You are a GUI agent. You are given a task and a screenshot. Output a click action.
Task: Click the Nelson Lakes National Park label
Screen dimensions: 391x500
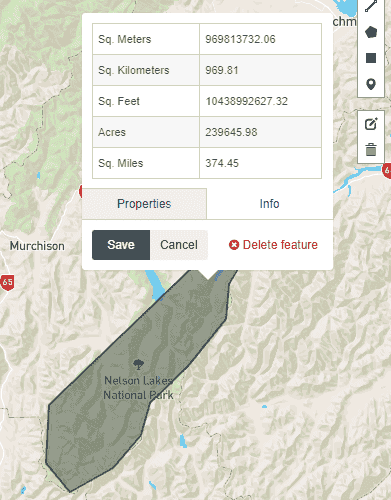138,388
